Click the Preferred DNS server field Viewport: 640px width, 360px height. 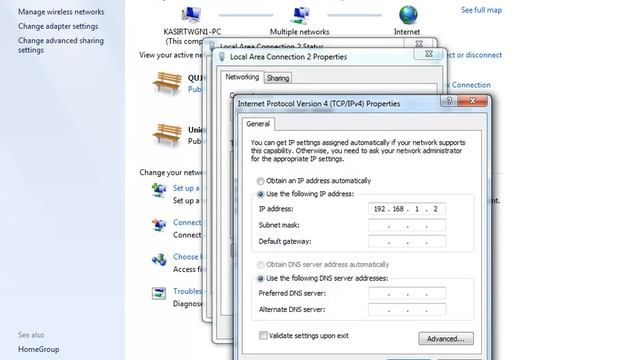click(407, 293)
